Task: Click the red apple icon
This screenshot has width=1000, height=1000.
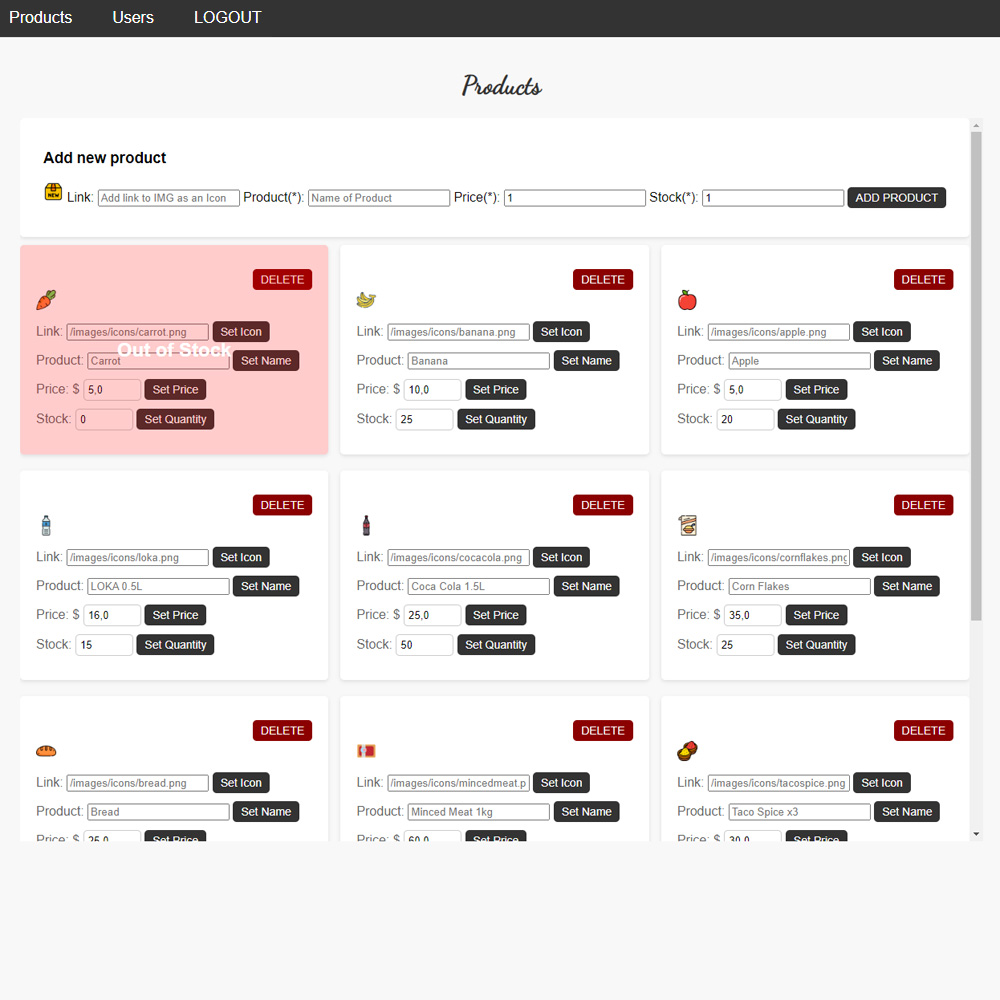Action: pyautogui.click(x=687, y=300)
